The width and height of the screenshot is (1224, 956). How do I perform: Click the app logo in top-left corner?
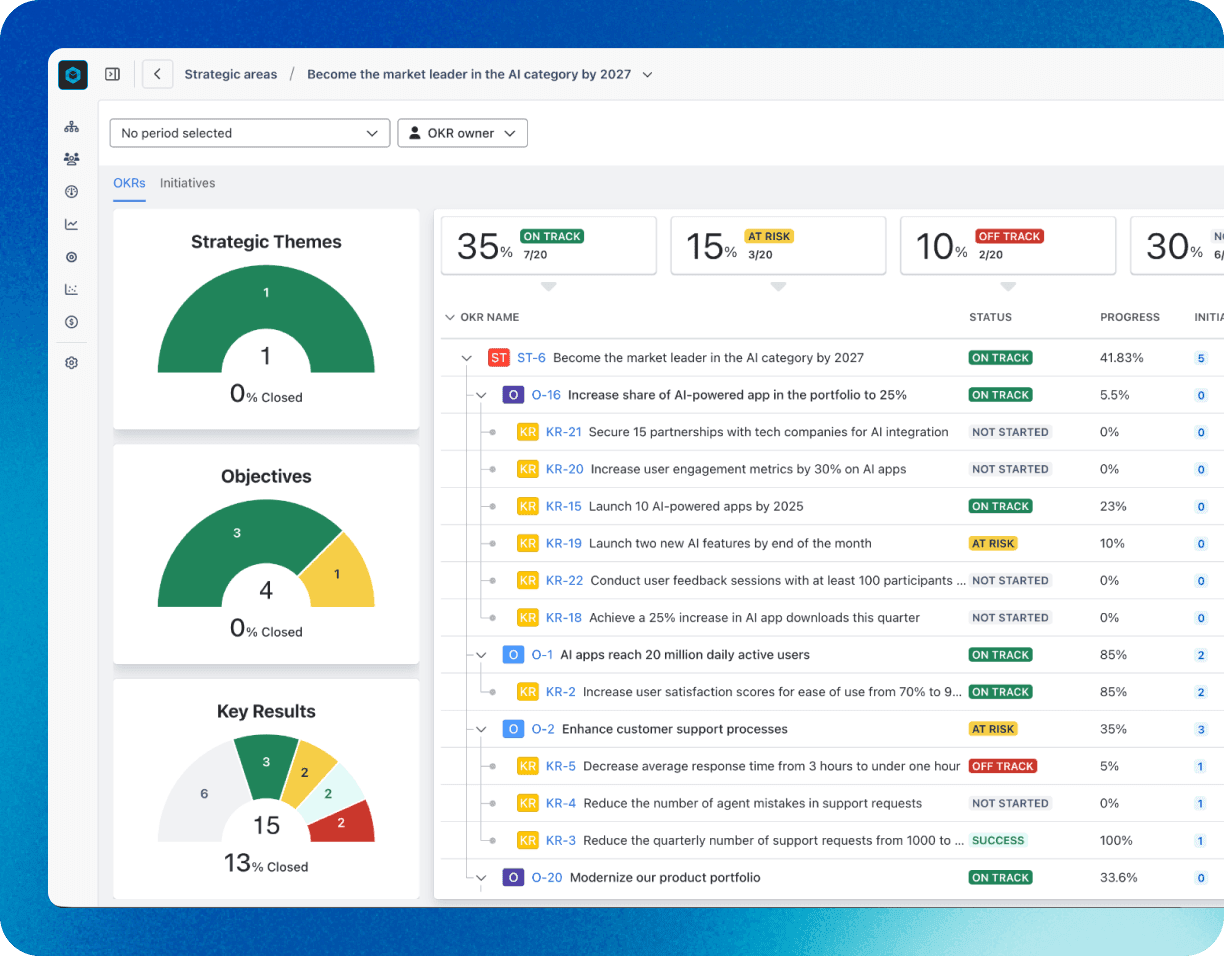pos(73,75)
